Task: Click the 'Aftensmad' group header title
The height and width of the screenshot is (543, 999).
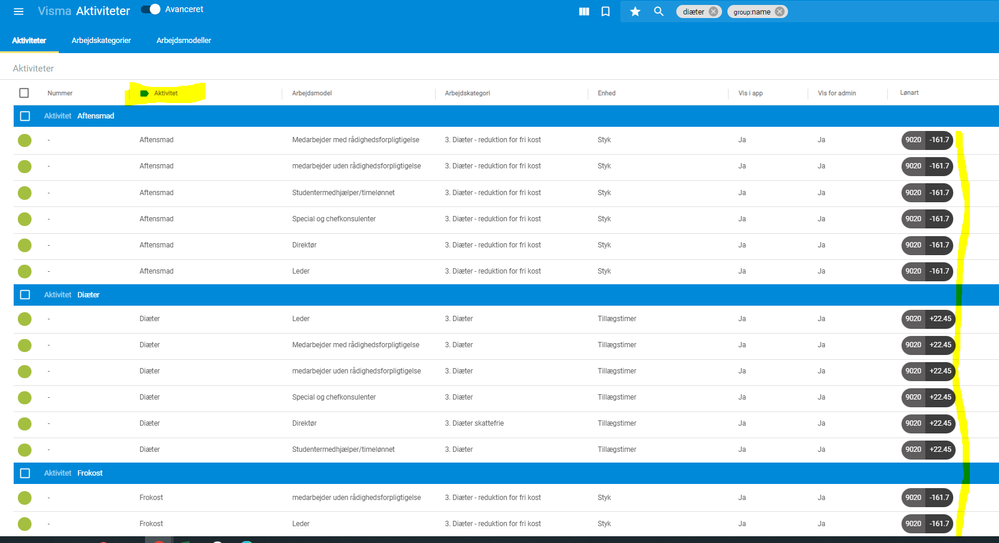Action: coord(96,116)
